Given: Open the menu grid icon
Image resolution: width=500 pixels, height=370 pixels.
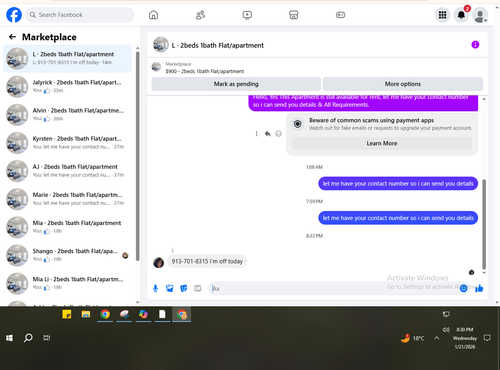Looking at the screenshot, I should pos(442,15).
